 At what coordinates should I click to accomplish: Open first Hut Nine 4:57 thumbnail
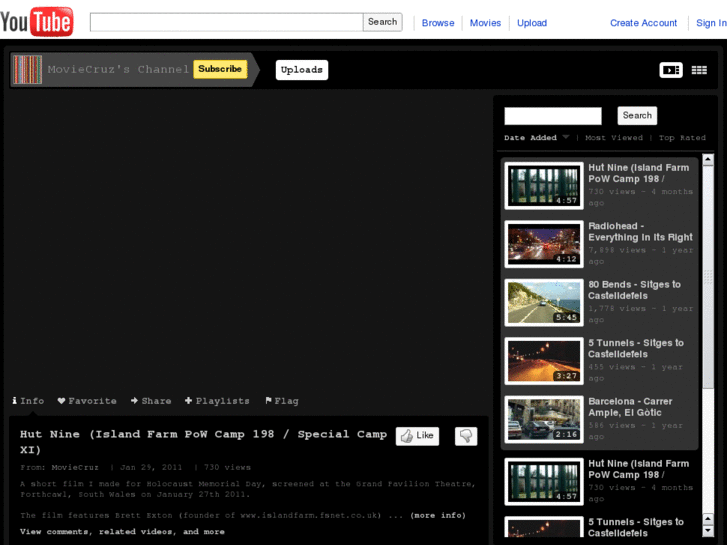pos(544,186)
